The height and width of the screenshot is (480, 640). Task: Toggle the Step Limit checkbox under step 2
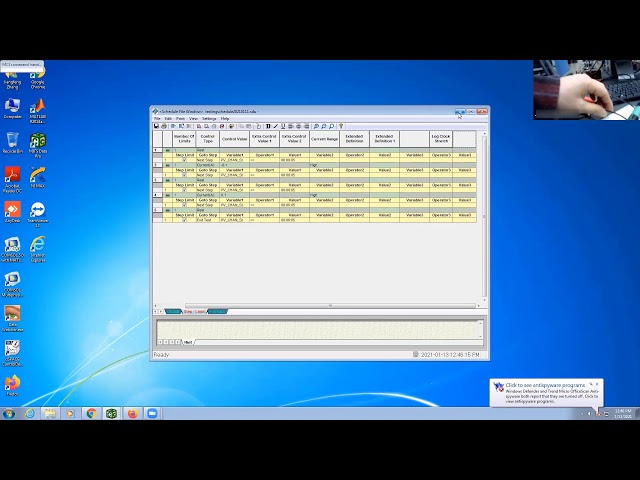click(x=184, y=175)
